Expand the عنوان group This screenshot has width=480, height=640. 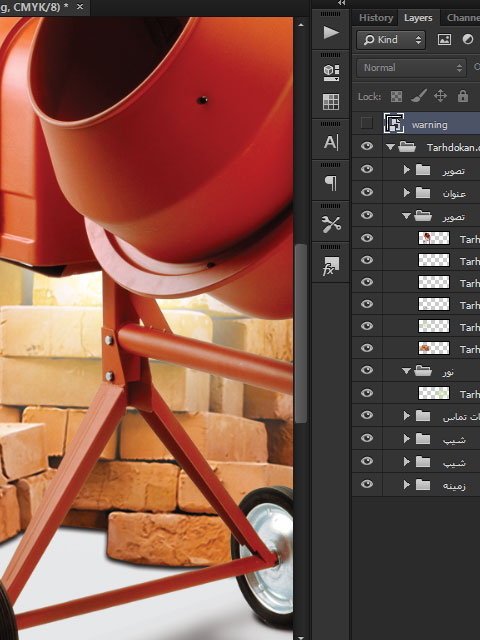pos(407,192)
